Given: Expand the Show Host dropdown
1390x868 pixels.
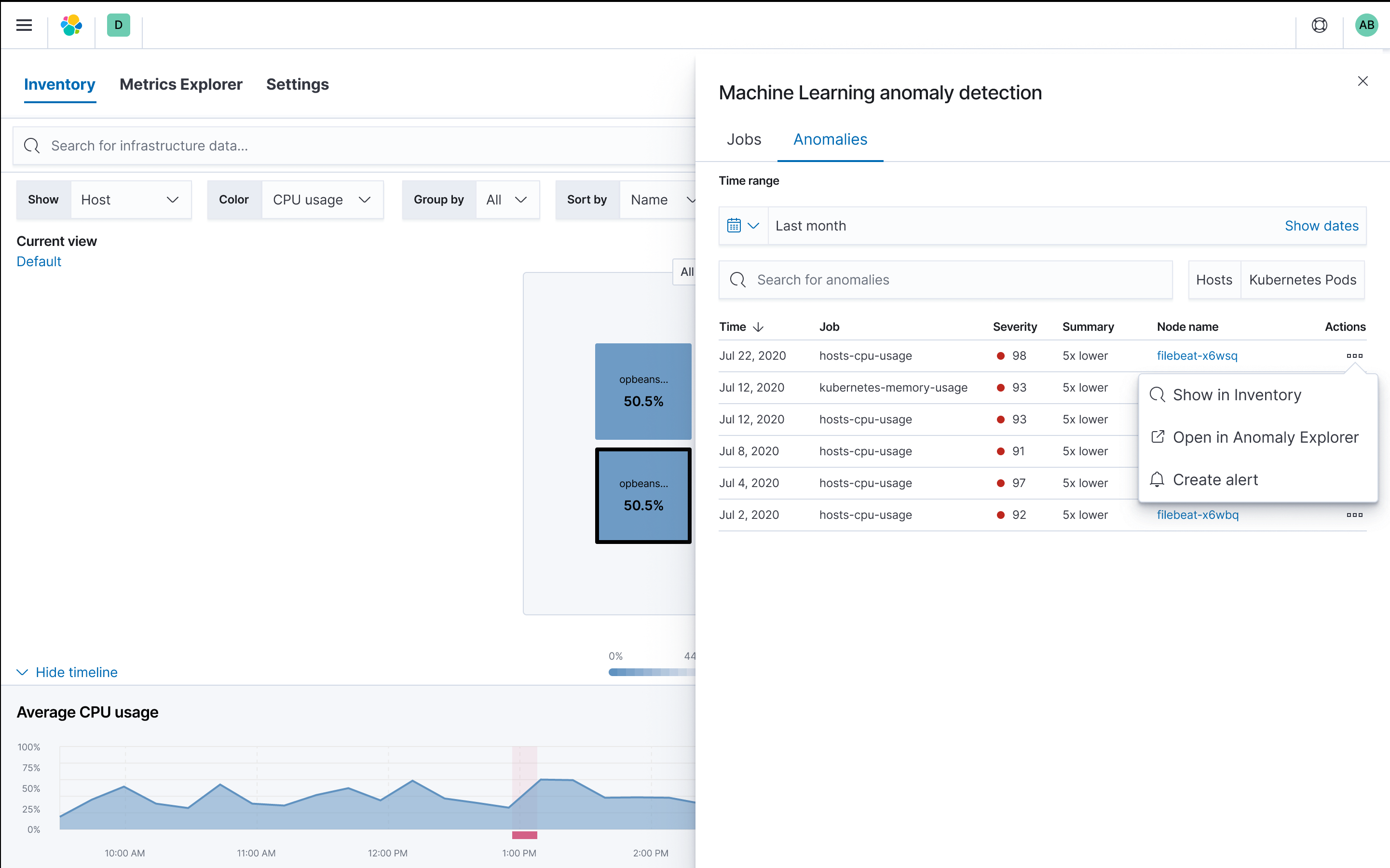Looking at the screenshot, I should tap(131, 200).
